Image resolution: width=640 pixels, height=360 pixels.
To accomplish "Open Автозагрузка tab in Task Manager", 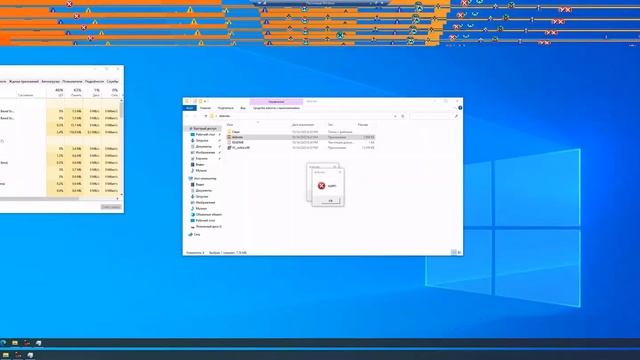I will [x=51, y=82].
